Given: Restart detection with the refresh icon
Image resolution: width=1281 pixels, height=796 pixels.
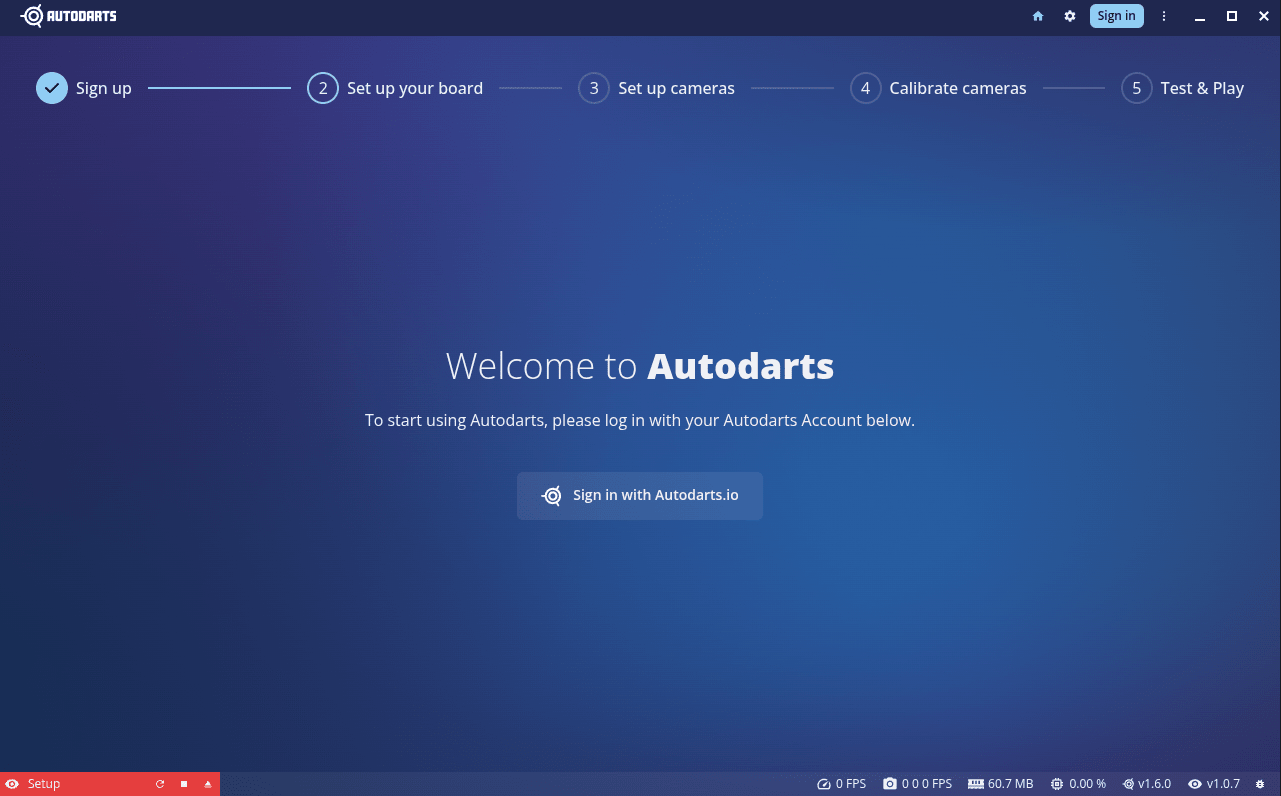Looking at the screenshot, I should click(x=160, y=784).
